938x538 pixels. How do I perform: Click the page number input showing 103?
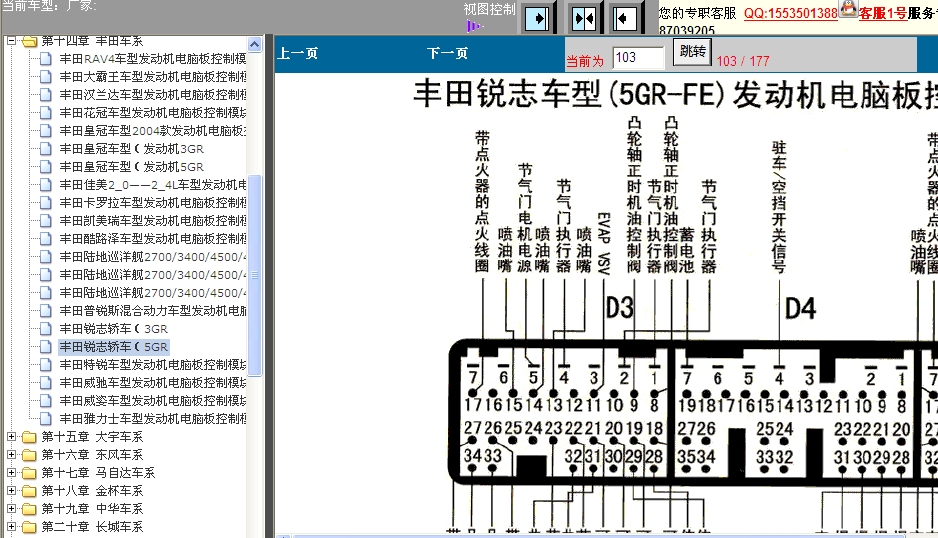(638, 57)
